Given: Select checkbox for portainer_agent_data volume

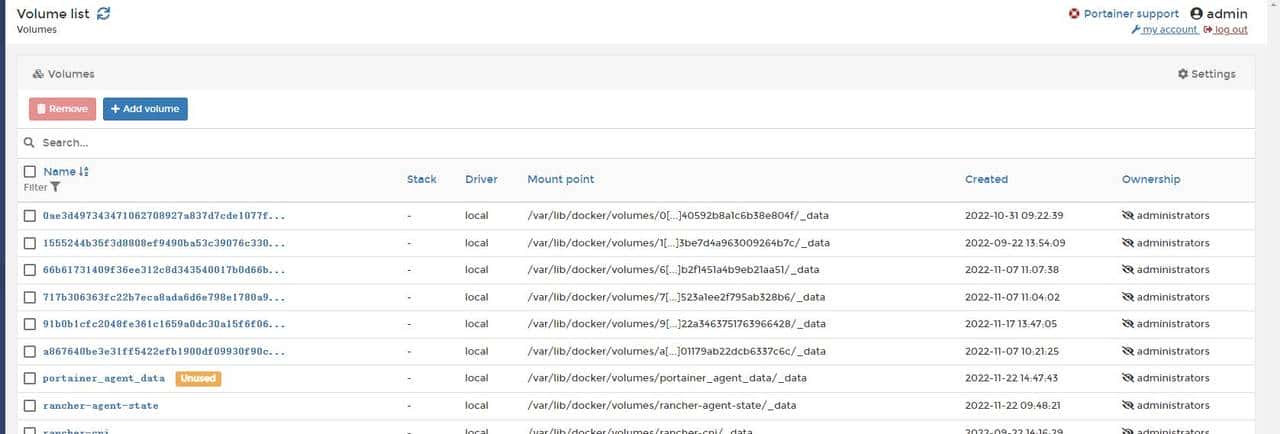Looking at the screenshot, I should pyautogui.click(x=30, y=378).
